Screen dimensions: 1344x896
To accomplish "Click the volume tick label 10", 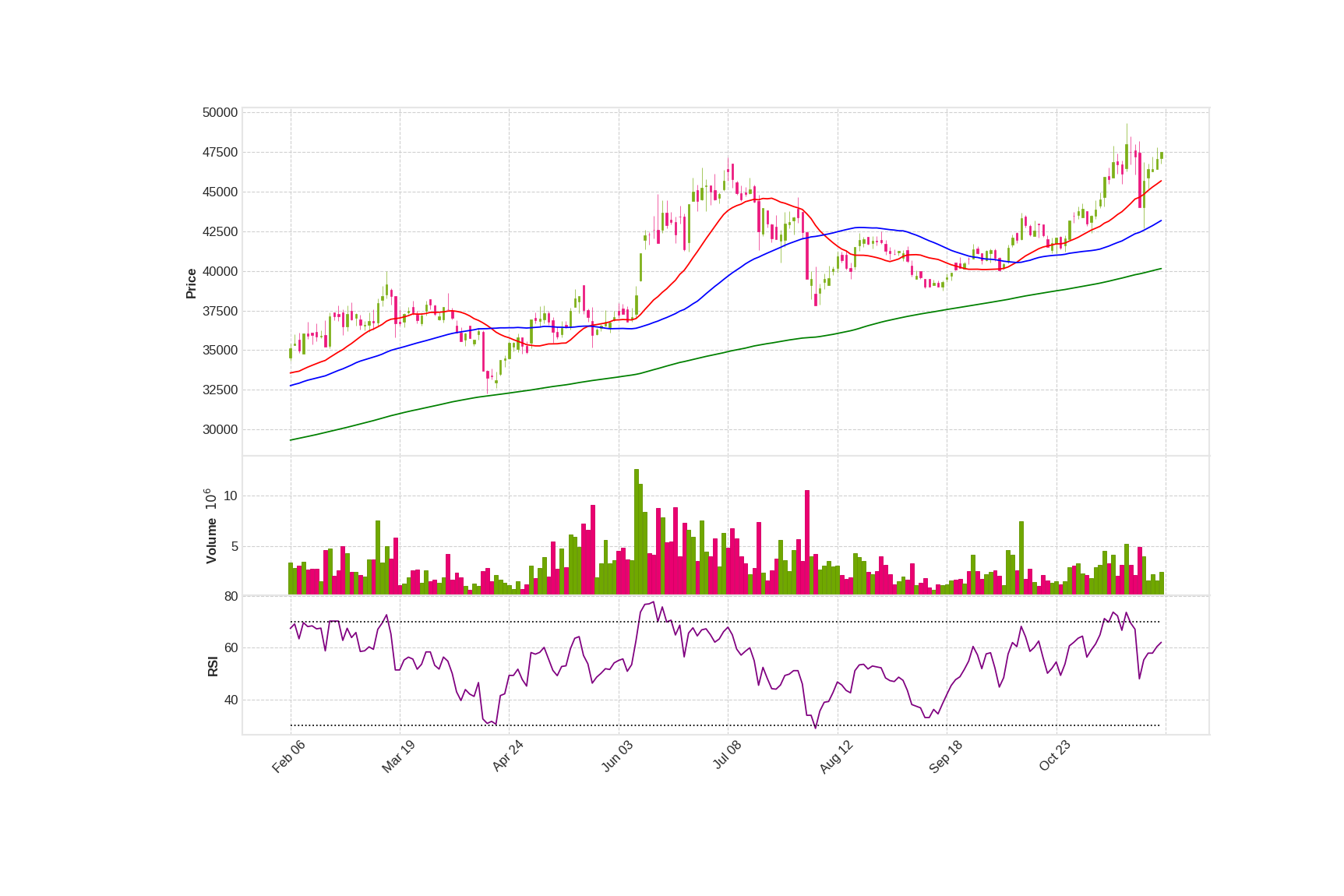I will point(231,496).
